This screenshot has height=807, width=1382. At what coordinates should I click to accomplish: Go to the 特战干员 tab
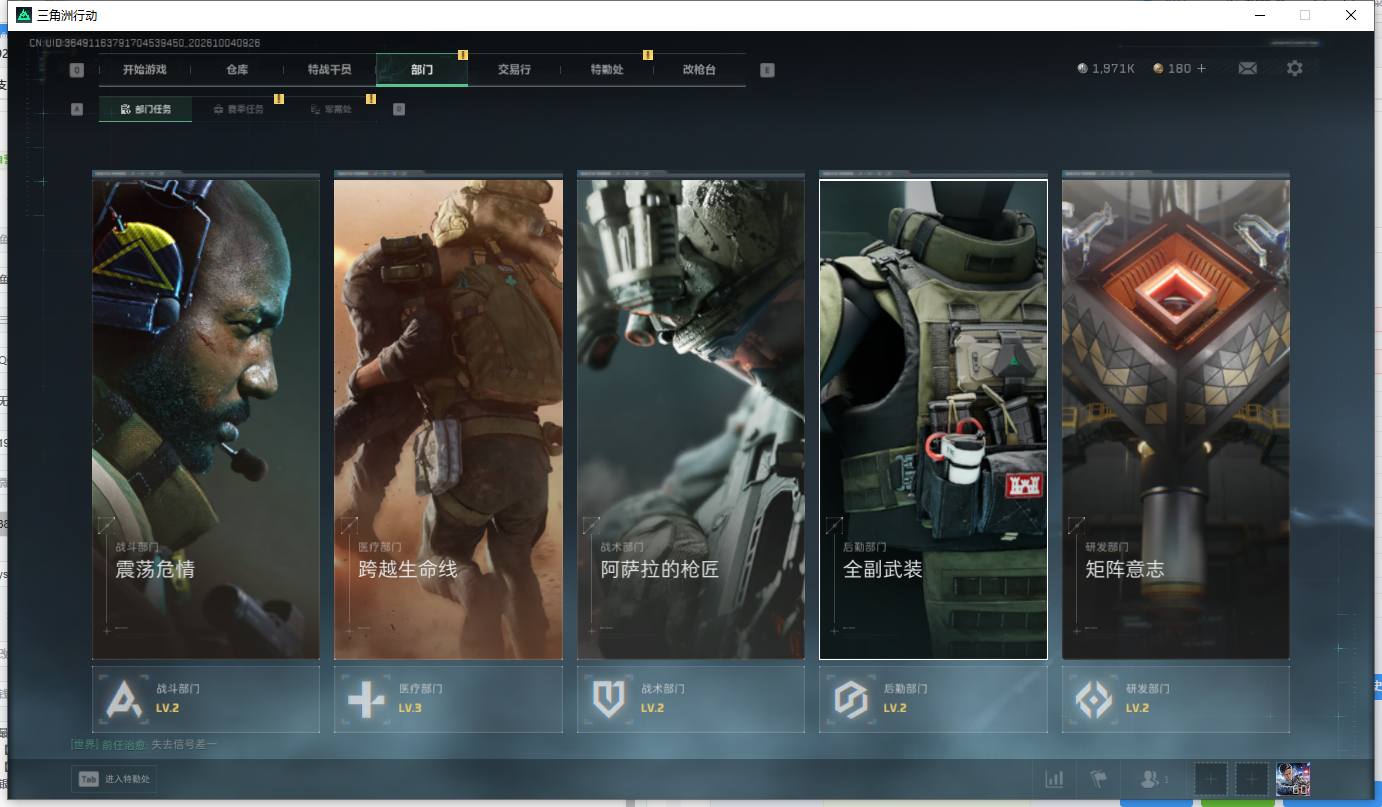[x=329, y=70]
